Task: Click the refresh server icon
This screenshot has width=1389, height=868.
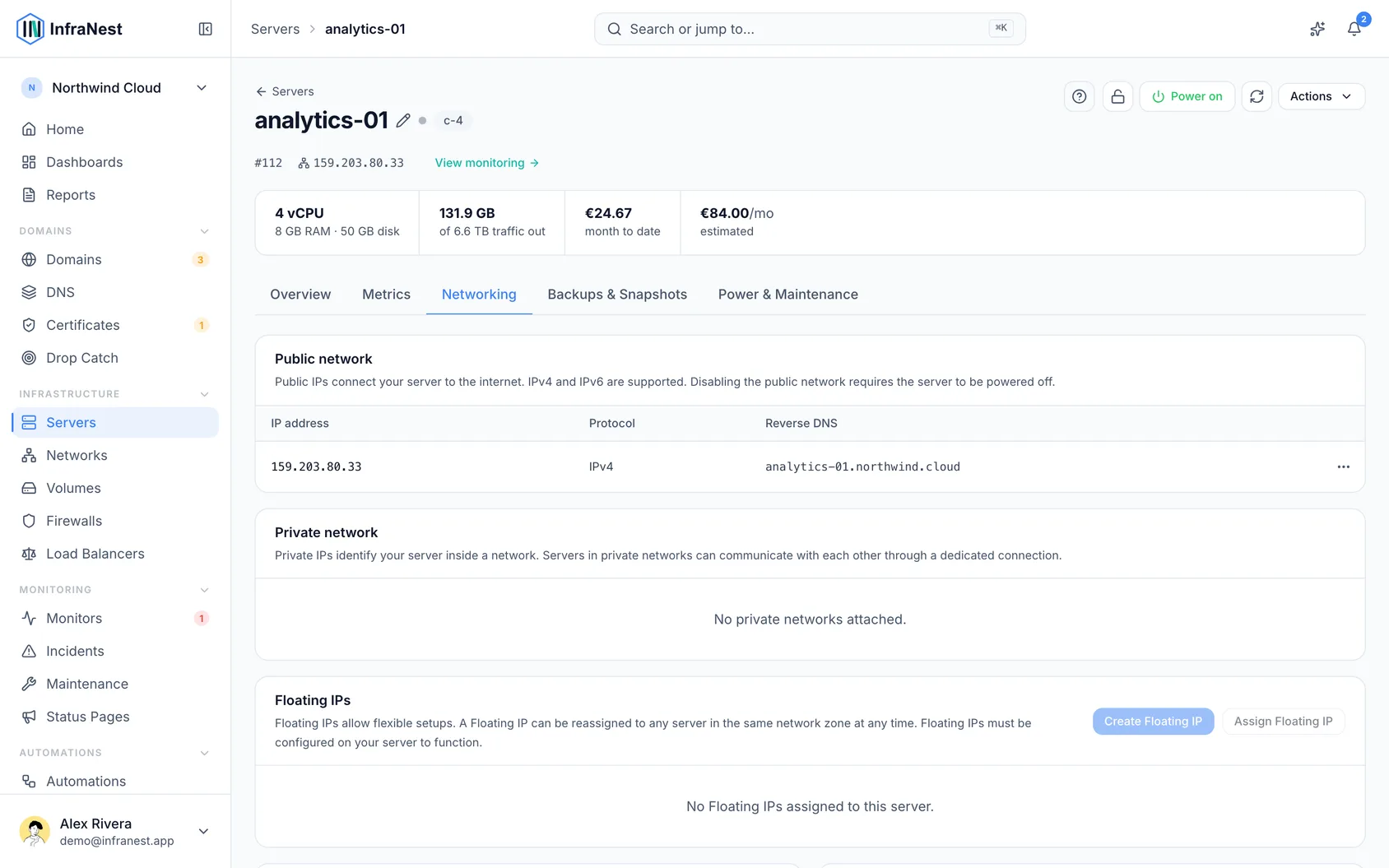Action: 1257,96
